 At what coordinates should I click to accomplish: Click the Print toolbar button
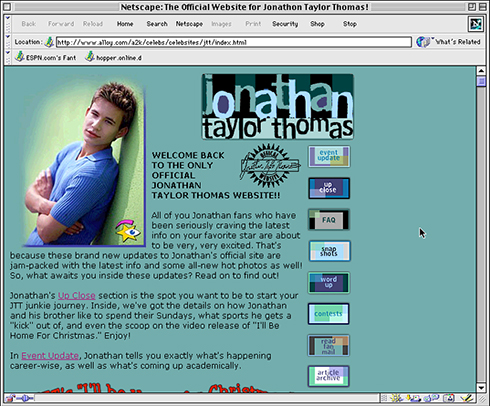(x=253, y=24)
